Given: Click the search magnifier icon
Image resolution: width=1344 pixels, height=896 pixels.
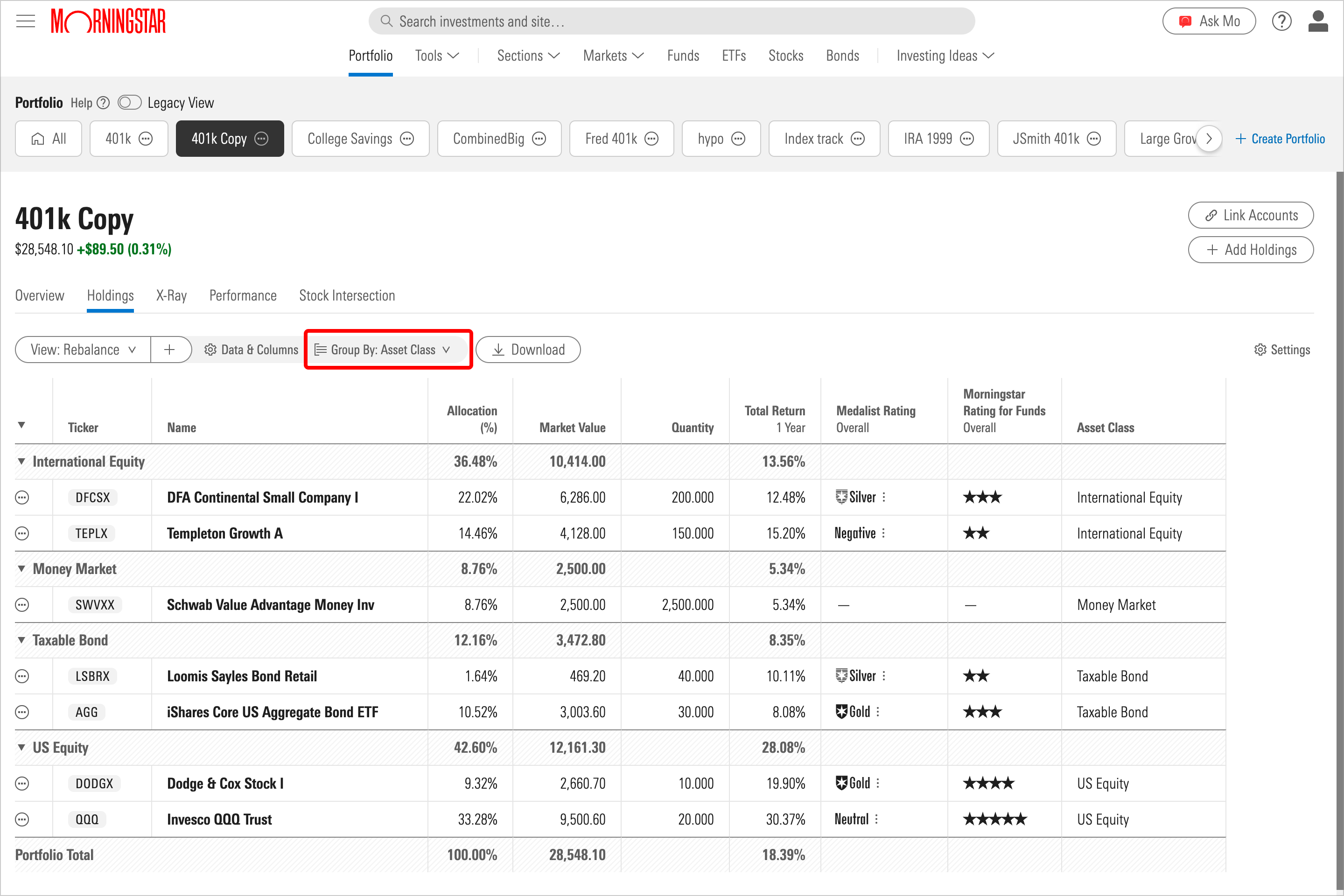Looking at the screenshot, I should (386, 21).
